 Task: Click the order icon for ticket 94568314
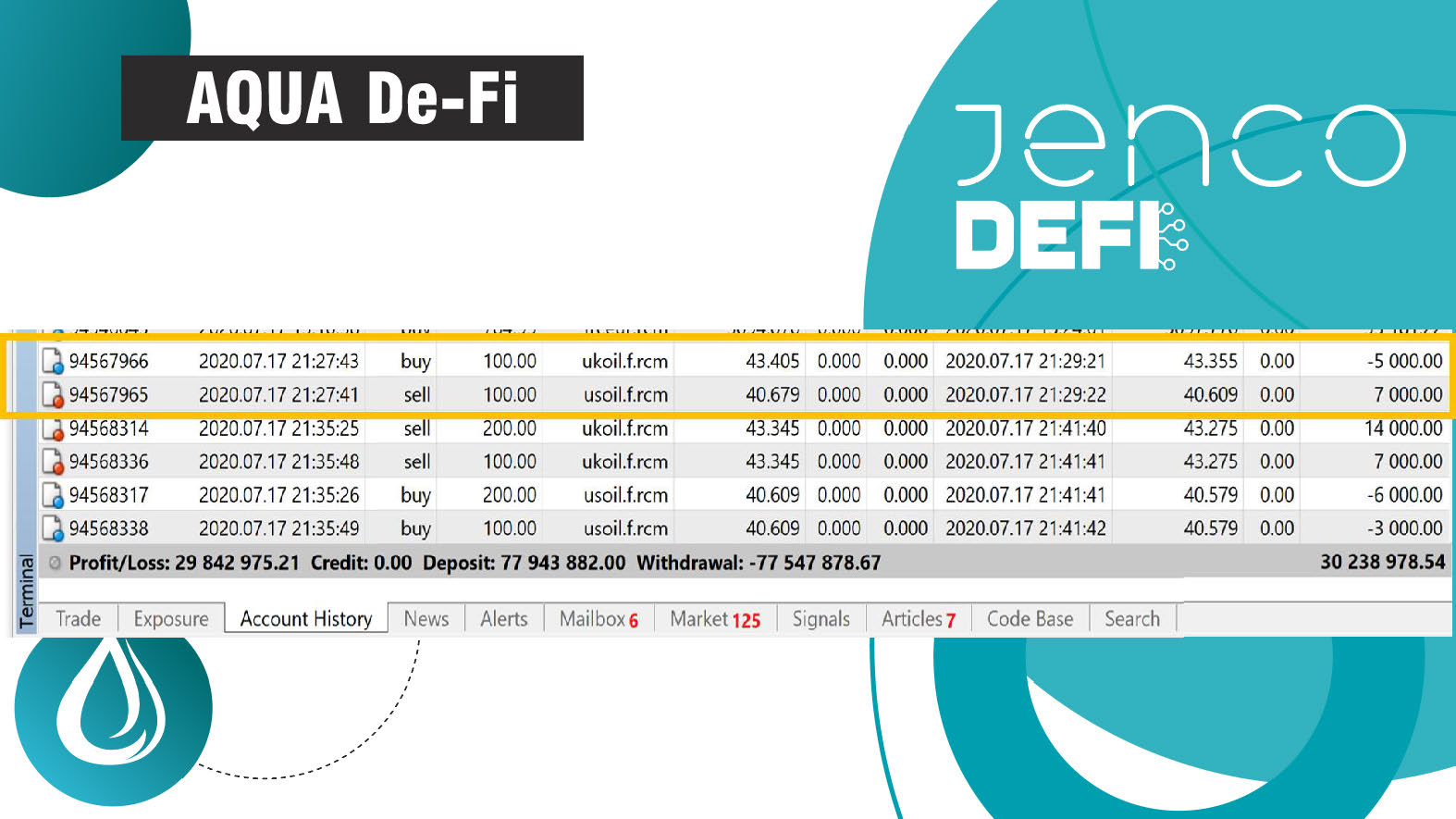(x=54, y=428)
